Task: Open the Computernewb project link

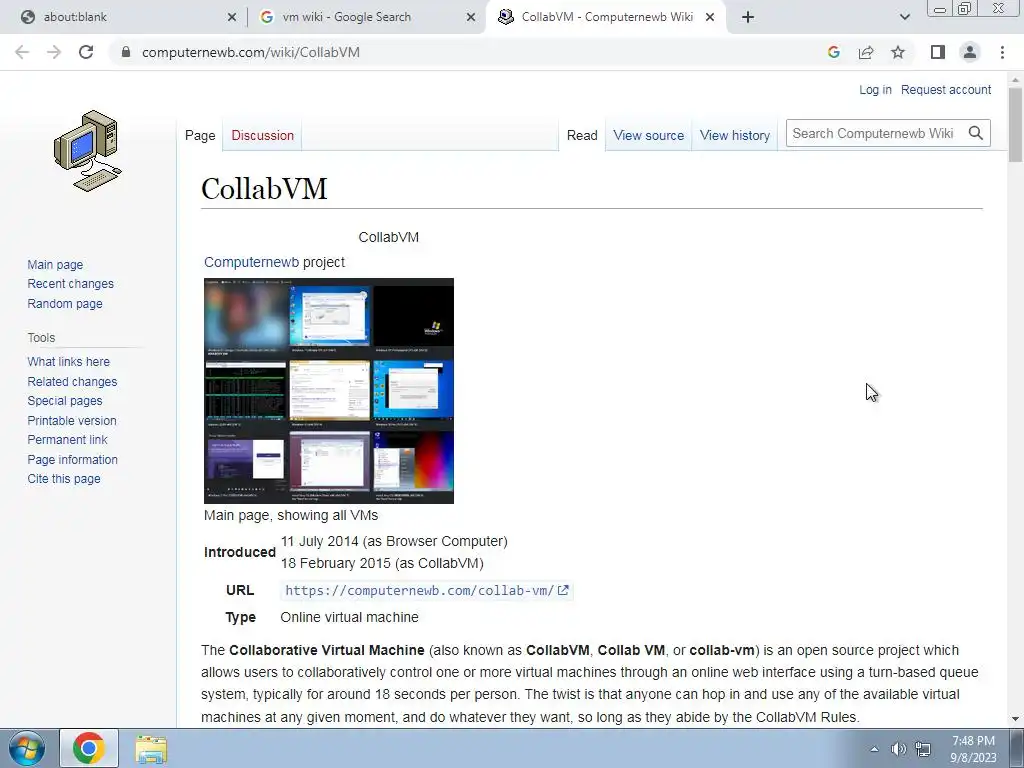Action: coord(251,262)
